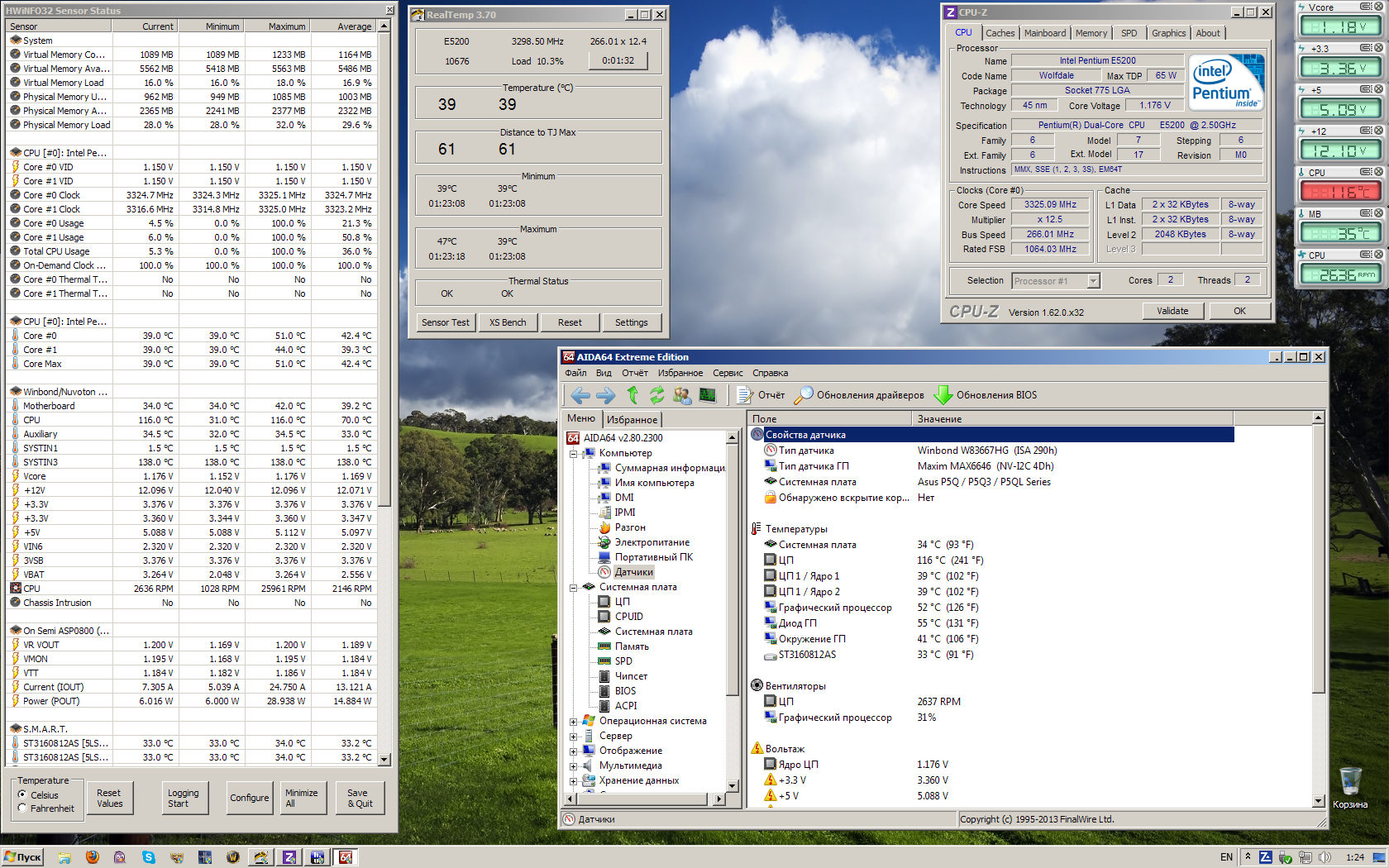Image resolution: width=1389 pixels, height=868 pixels.
Task: Collapse the Компьютер tree node
Action: tap(573, 453)
